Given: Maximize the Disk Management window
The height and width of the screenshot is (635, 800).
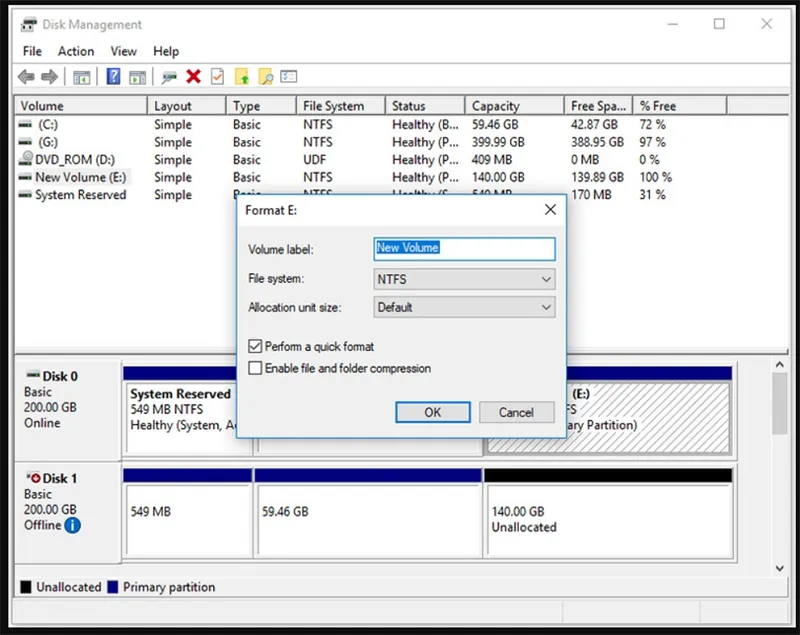Looking at the screenshot, I should [x=719, y=24].
